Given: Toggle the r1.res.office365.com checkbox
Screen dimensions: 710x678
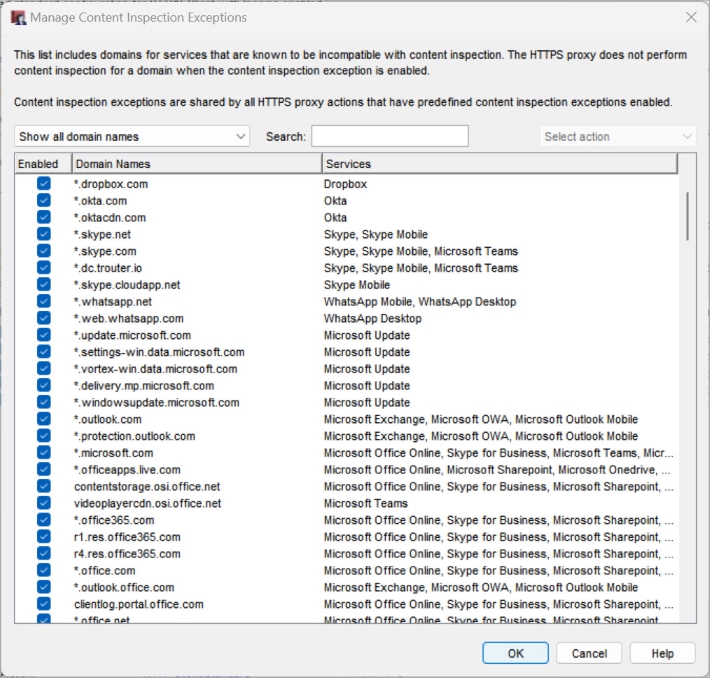Looking at the screenshot, I should tap(44, 536).
